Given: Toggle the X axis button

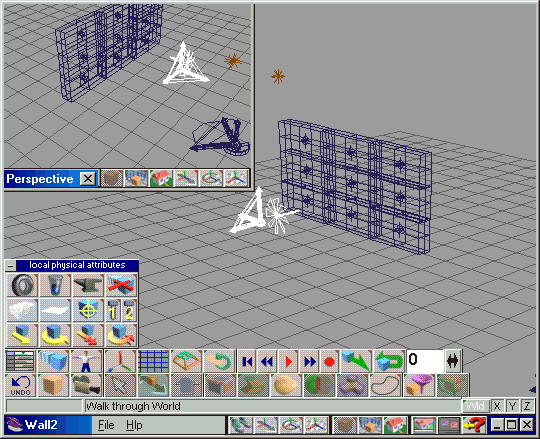Looking at the screenshot, I should coord(497,406).
